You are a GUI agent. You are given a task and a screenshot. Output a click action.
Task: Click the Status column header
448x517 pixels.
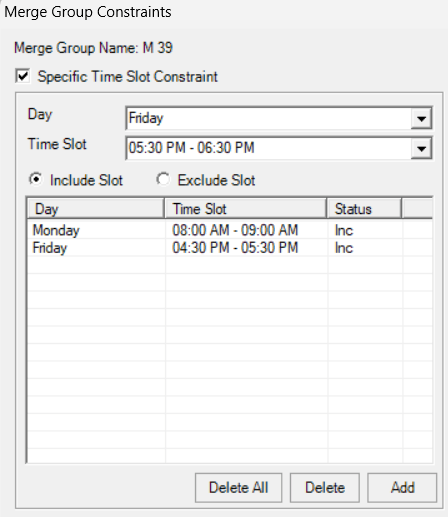[x=364, y=209]
